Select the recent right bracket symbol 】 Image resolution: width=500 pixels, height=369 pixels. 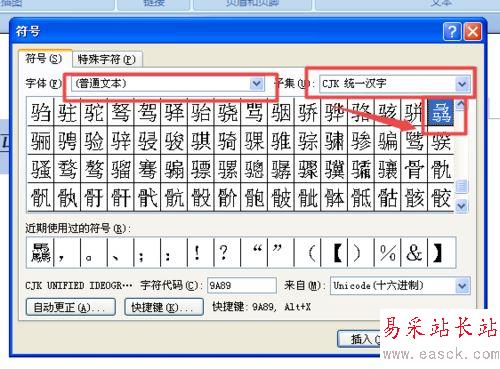click(441, 252)
